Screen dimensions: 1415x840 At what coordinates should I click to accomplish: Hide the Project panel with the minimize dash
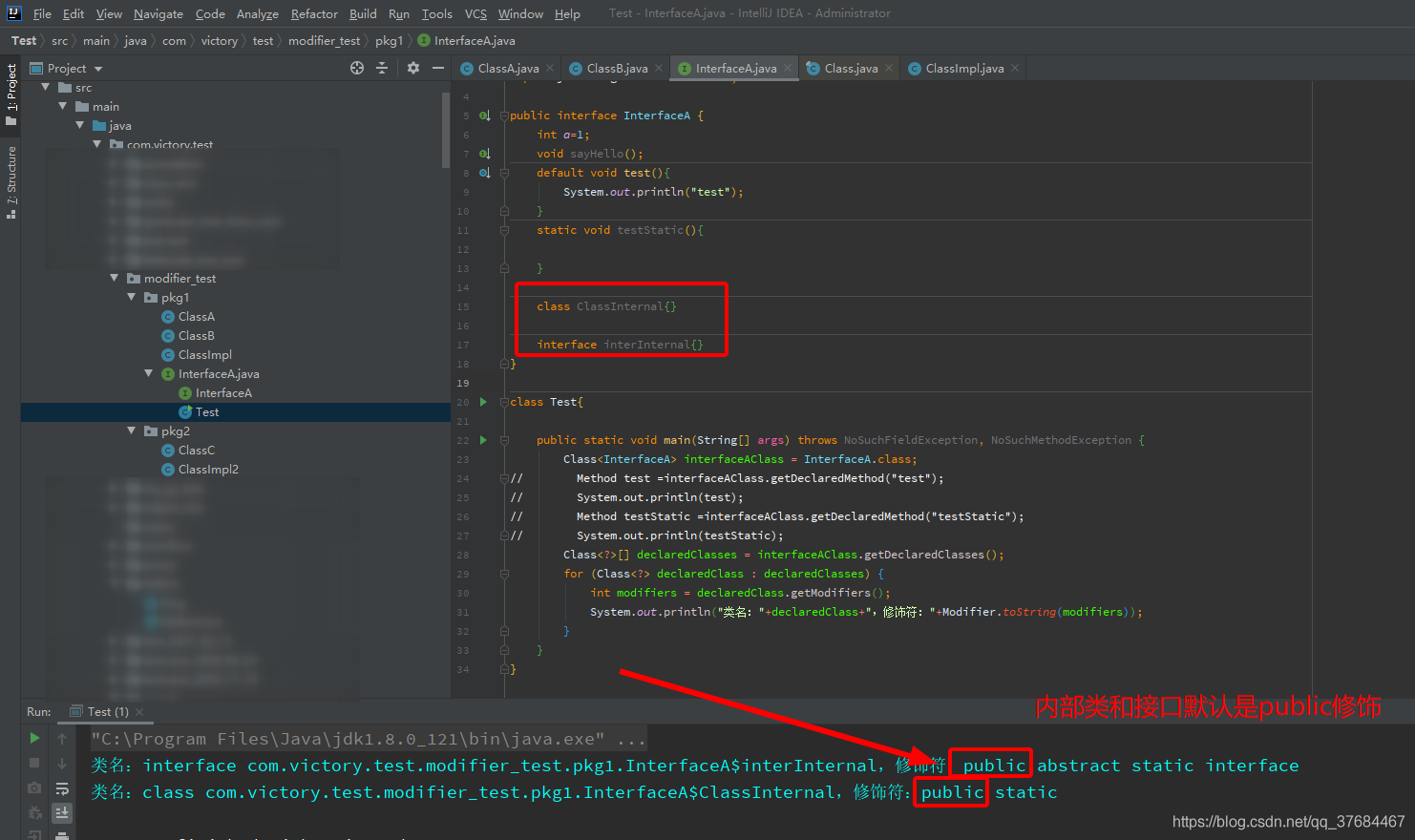(x=438, y=68)
